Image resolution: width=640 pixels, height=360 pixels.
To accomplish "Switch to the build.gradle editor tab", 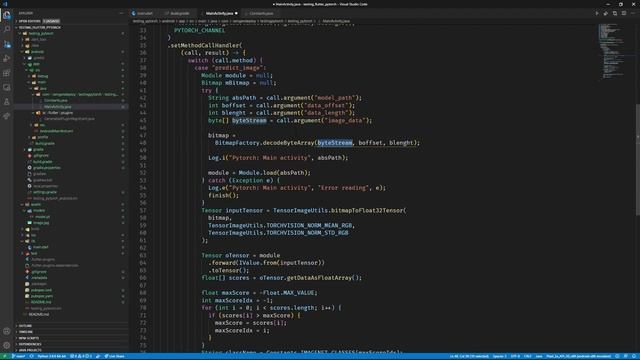I will (x=179, y=13).
